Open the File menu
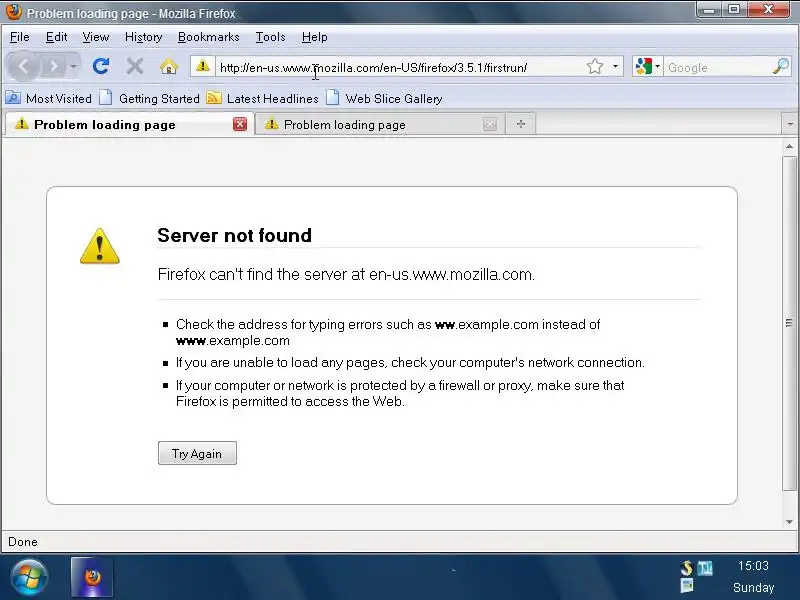This screenshot has width=800, height=600. tap(19, 37)
